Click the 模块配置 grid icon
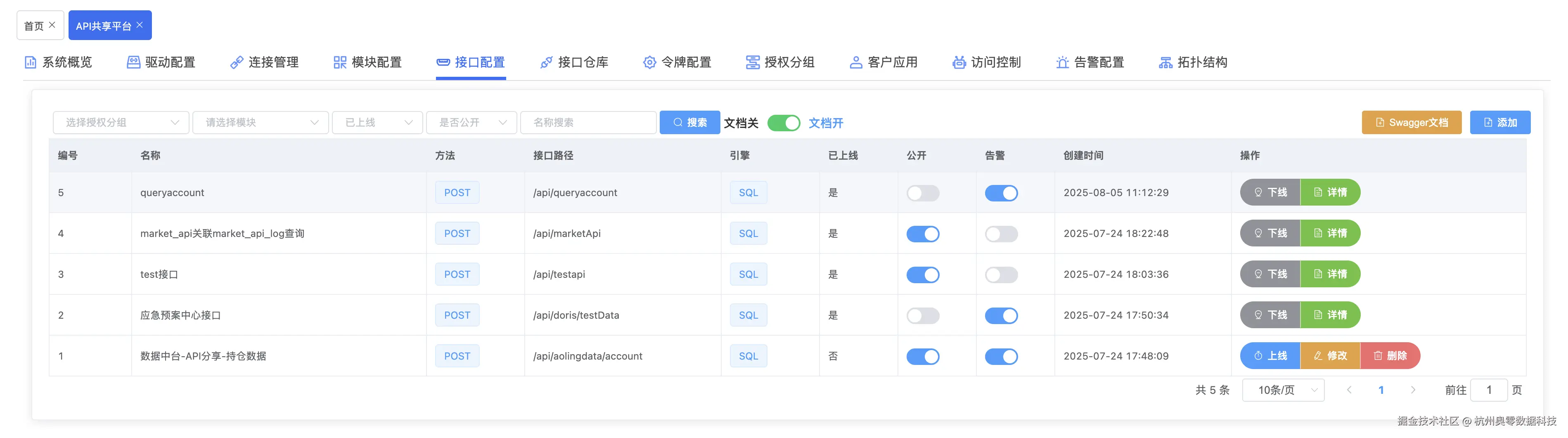Image resolution: width=1568 pixels, height=438 pixels. pos(340,62)
